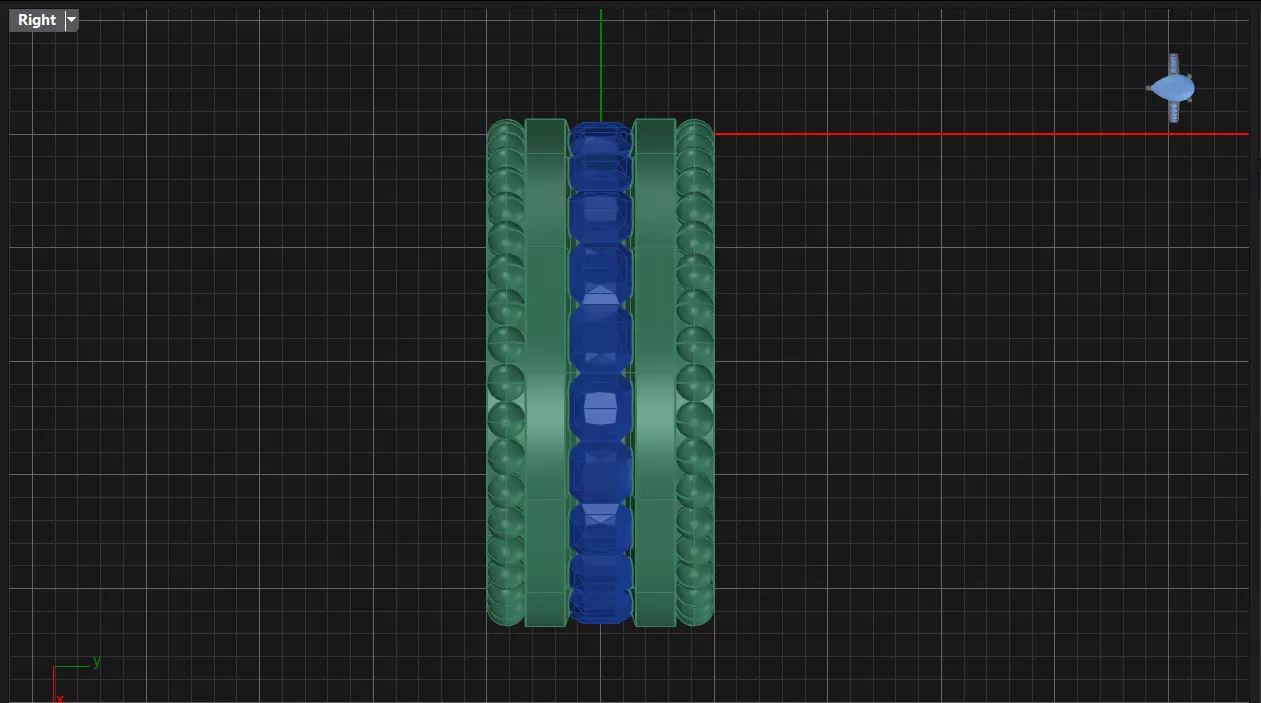Click the blue airplane-shaped icon in the viewport
This screenshot has width=1261, height=703.
pyautogui.click(x=1172, y=89)
